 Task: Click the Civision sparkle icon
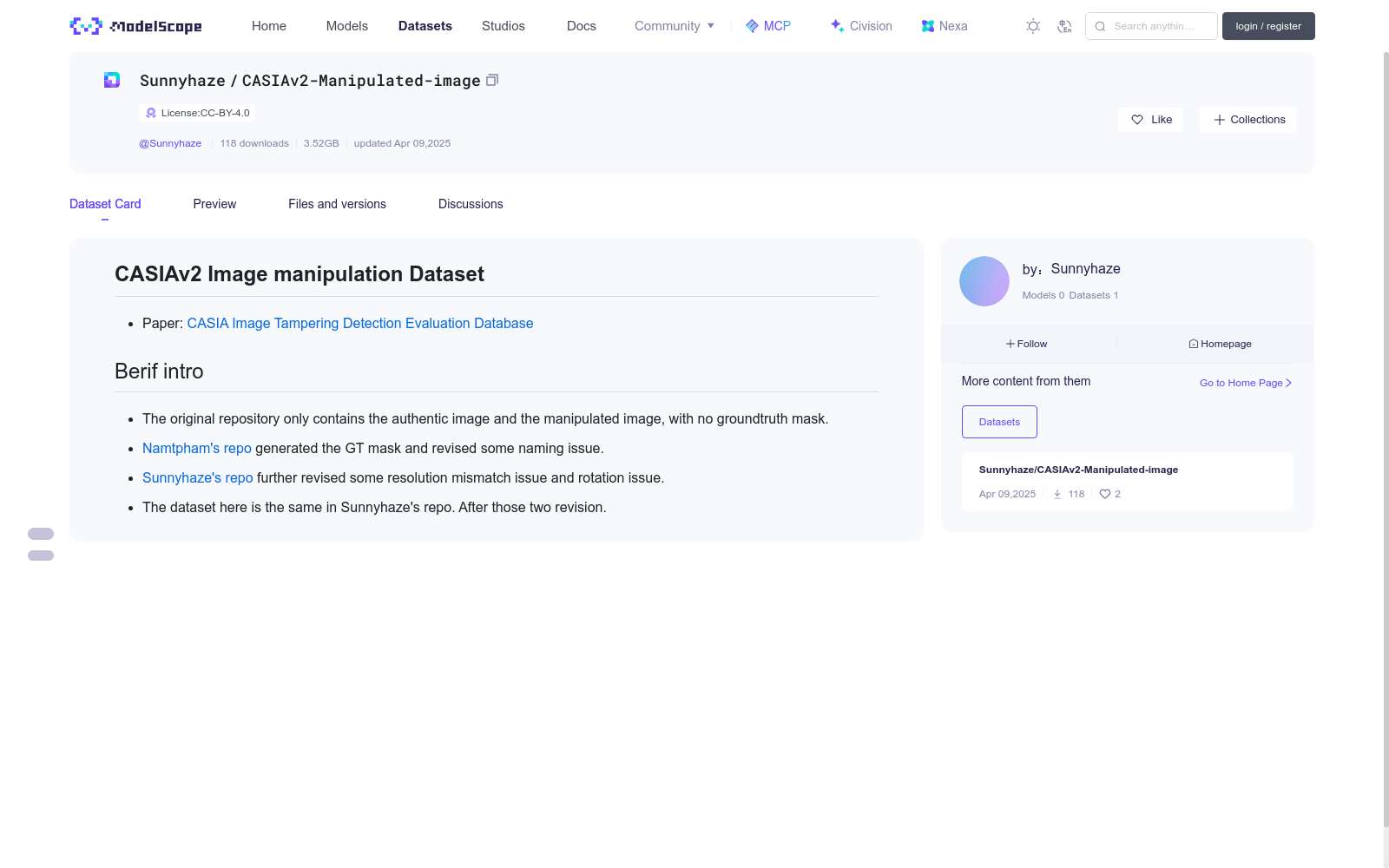coord(837,26)
